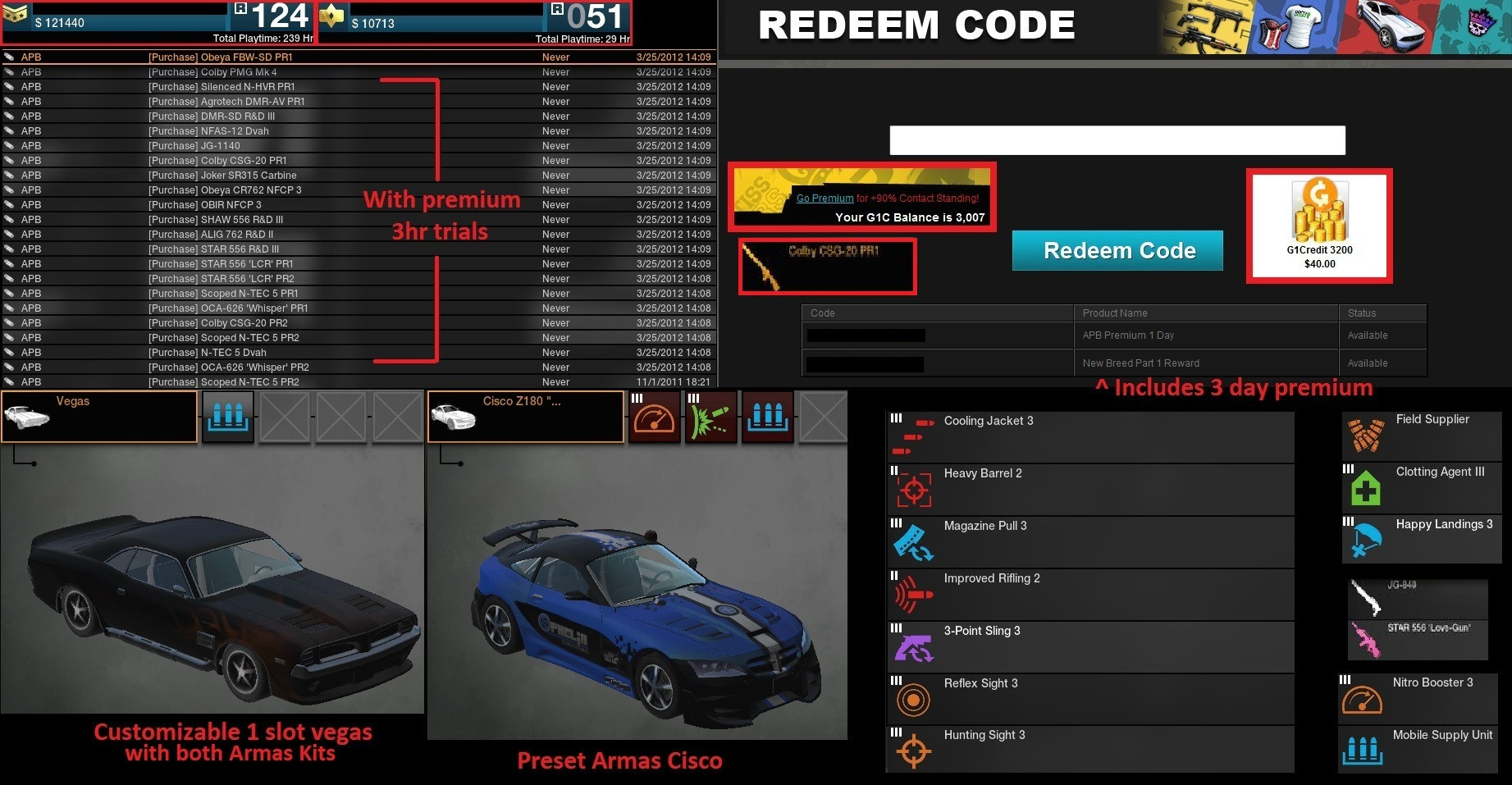
Task: Select the Clotting Agent III label
Action: [x=1440, y=472]
